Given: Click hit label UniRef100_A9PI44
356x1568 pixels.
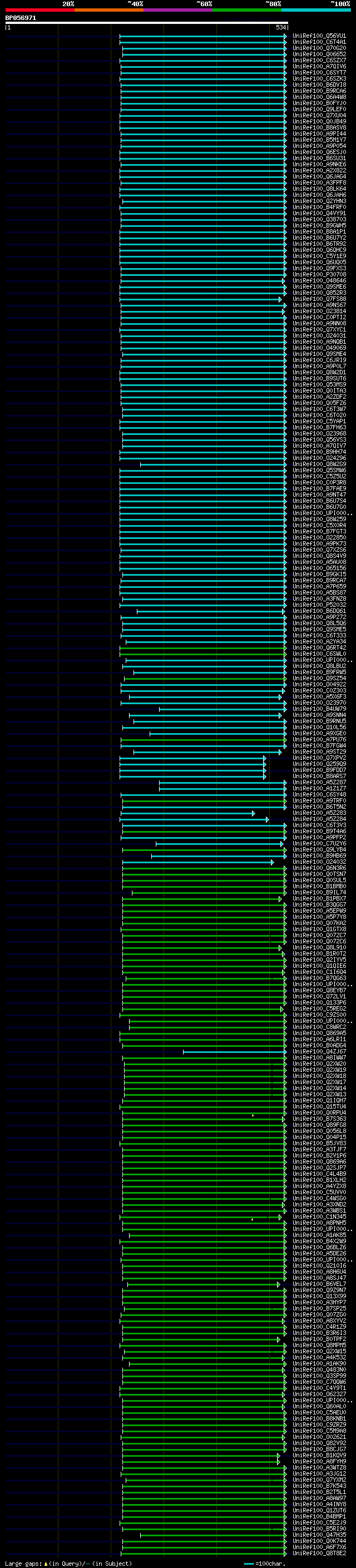Looking at the screenshot, I should click(x=319, y=134).
